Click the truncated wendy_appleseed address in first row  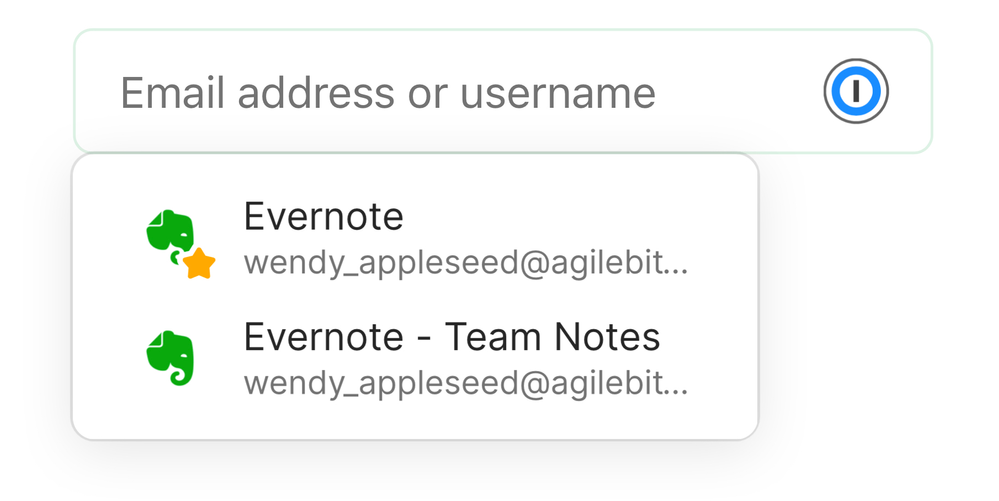[465, 262]
